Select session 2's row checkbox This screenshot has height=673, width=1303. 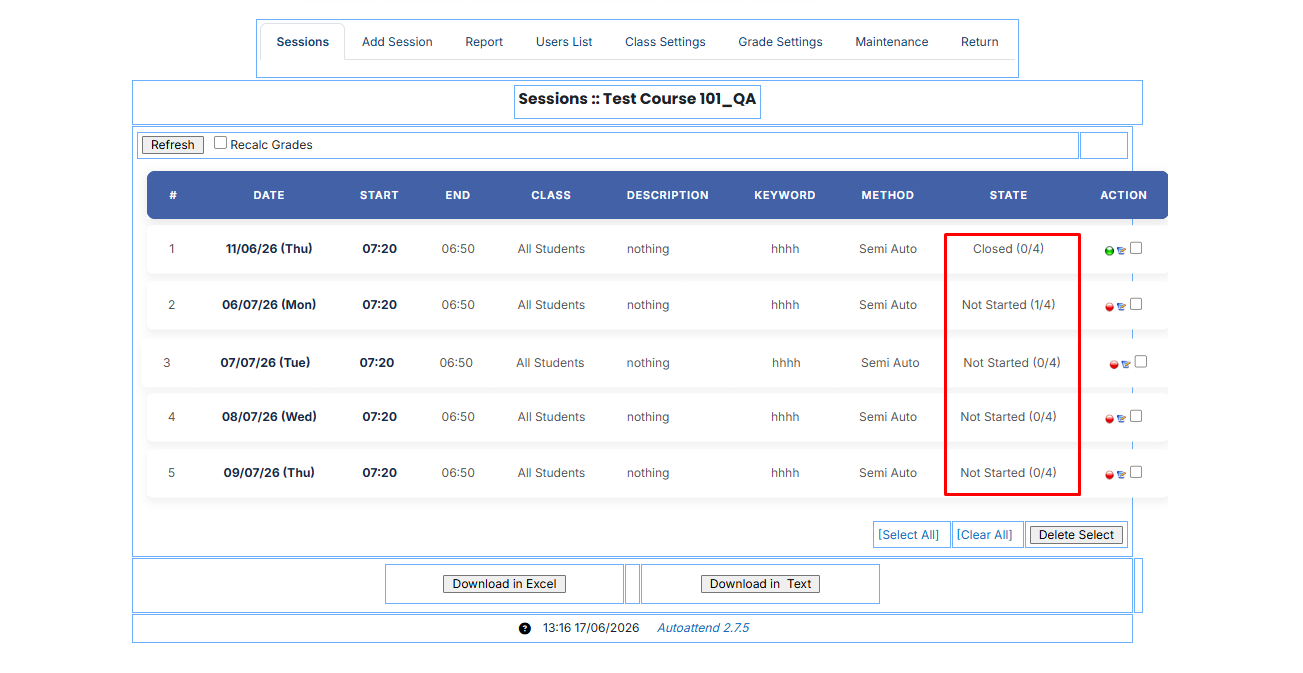click(1136, 304)
